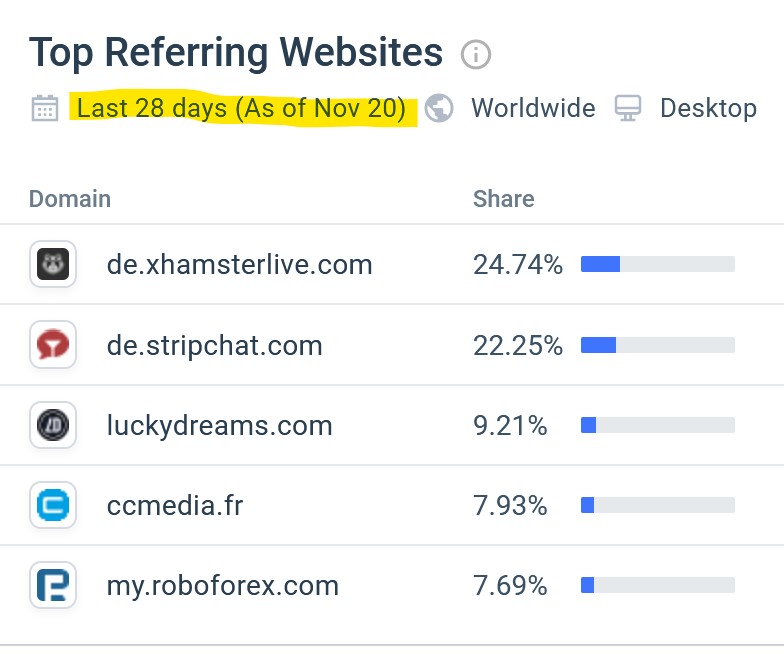Click the Domain column header
Viewport: 784px width, 660px height.
click(x=70, y=199)
